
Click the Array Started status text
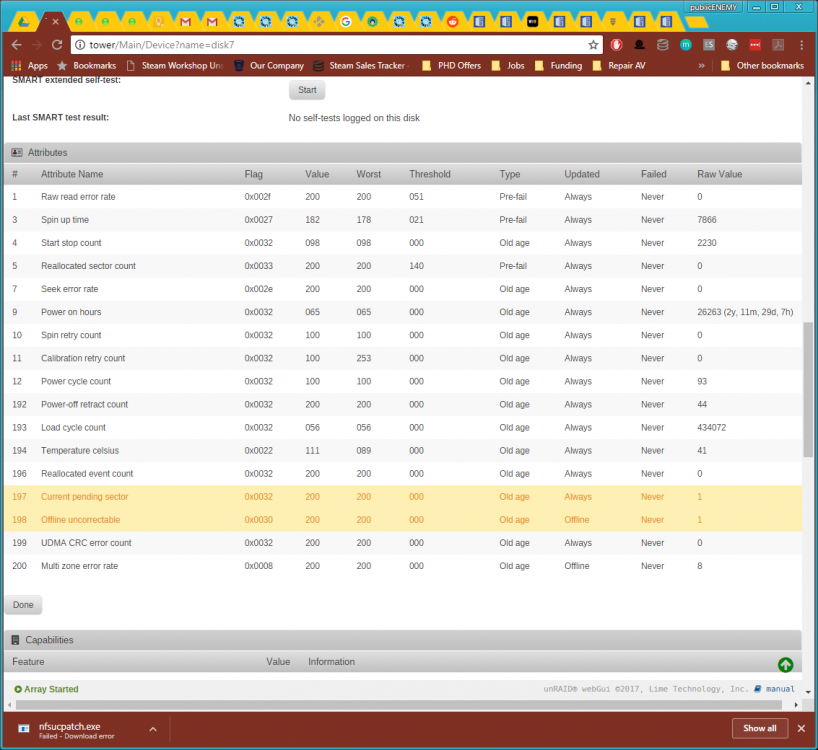coord(51,689)
